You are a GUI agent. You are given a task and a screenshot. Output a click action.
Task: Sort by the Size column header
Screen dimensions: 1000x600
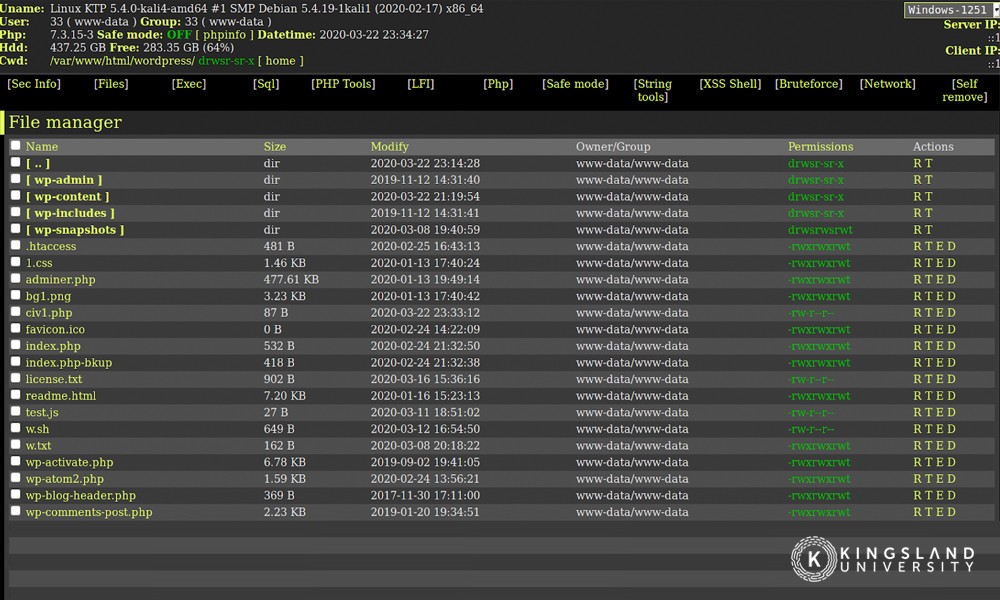click(x=275, y=147)
